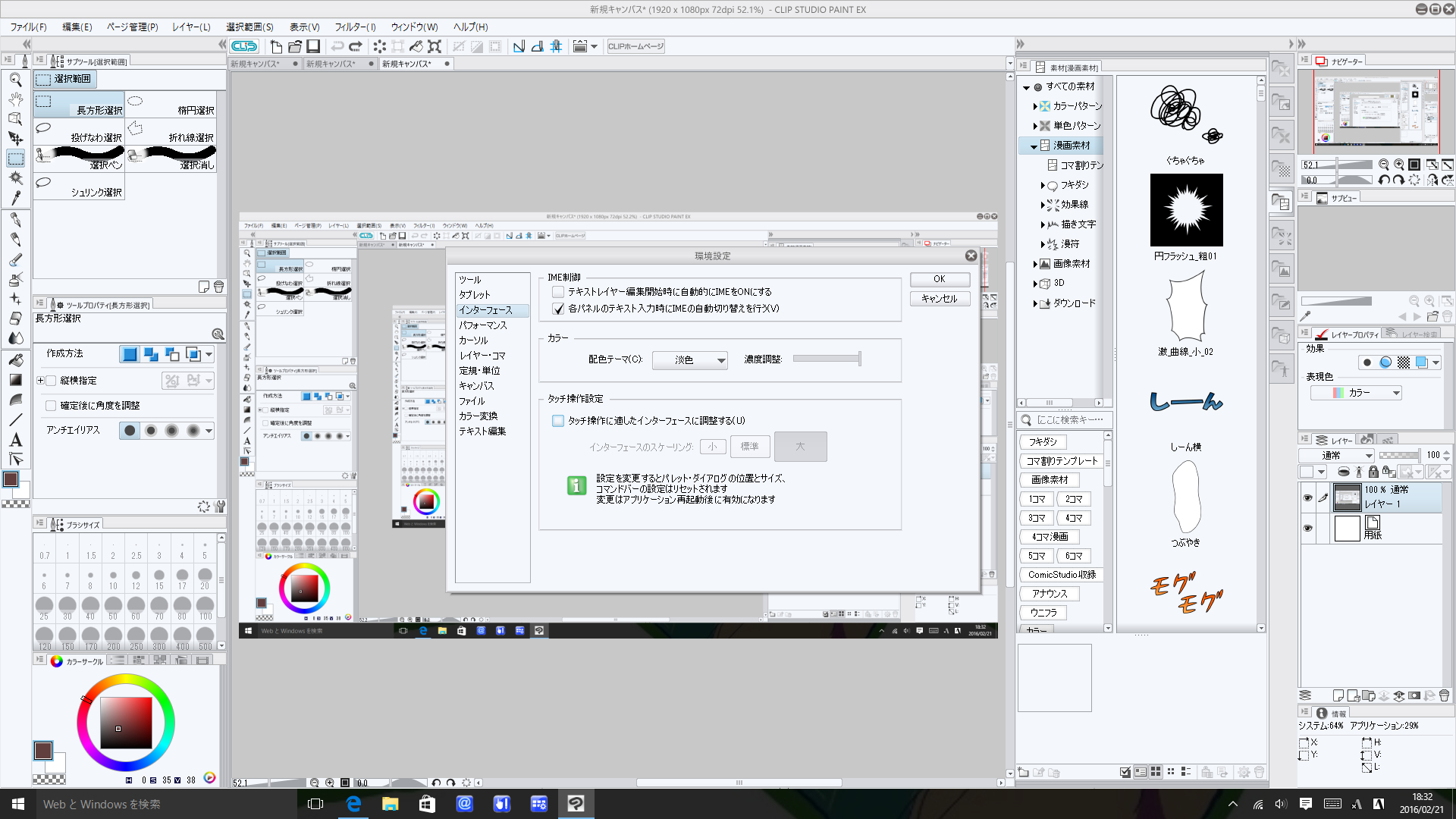Select the Fill bucket tool
Screen dimensions: 1456x819
pos(15,360)
